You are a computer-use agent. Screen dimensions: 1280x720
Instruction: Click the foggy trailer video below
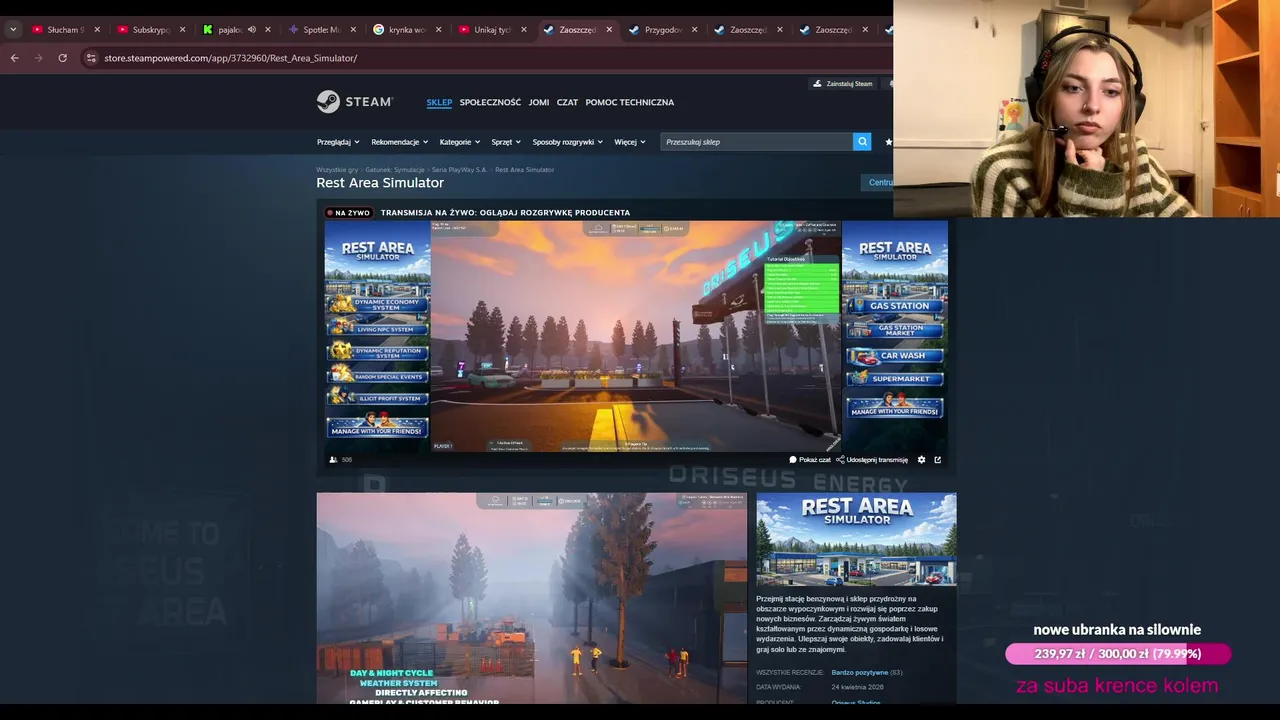tap(531, 598)
